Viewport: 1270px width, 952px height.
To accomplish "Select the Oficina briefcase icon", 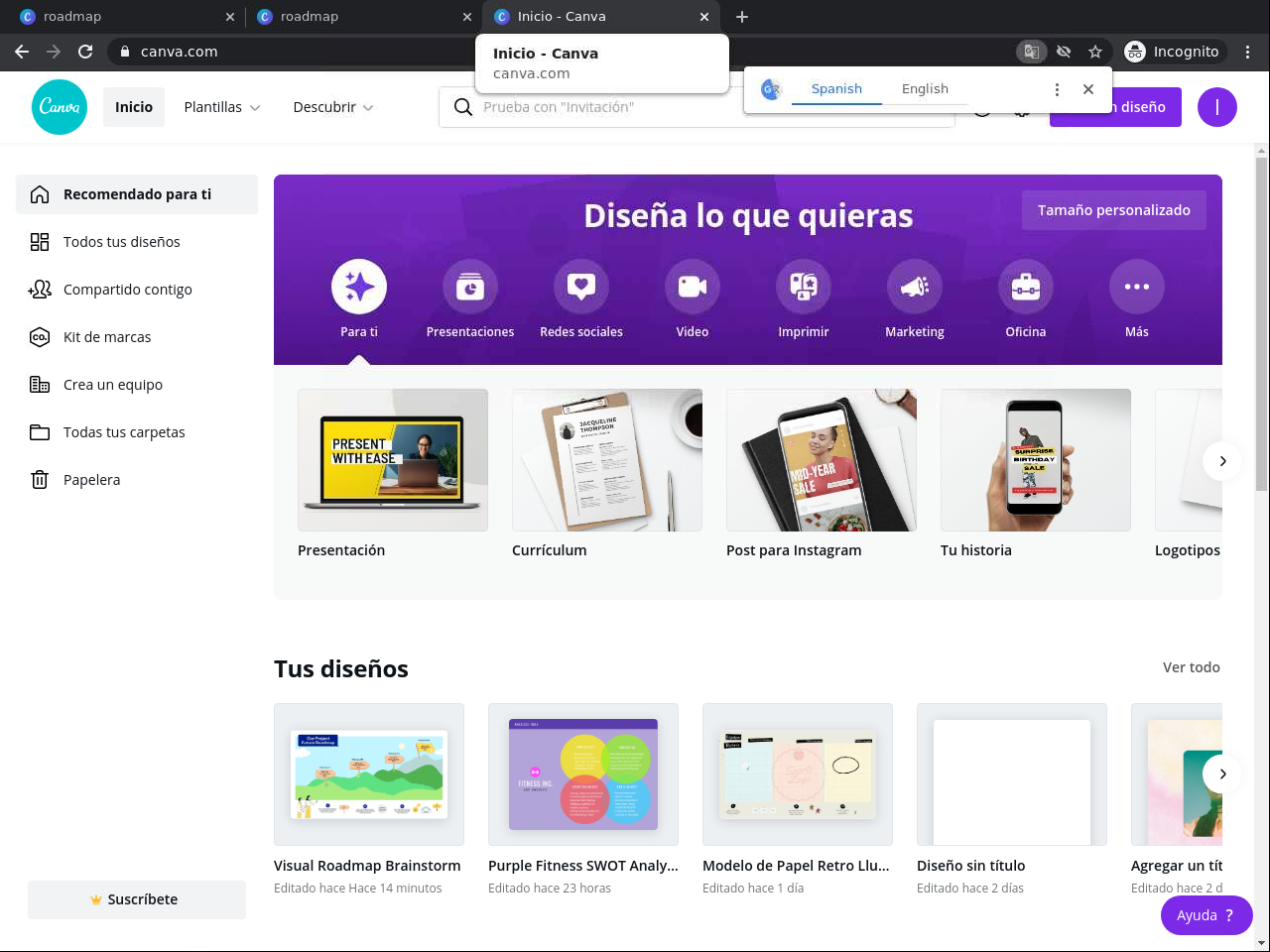I will 1026,287.
